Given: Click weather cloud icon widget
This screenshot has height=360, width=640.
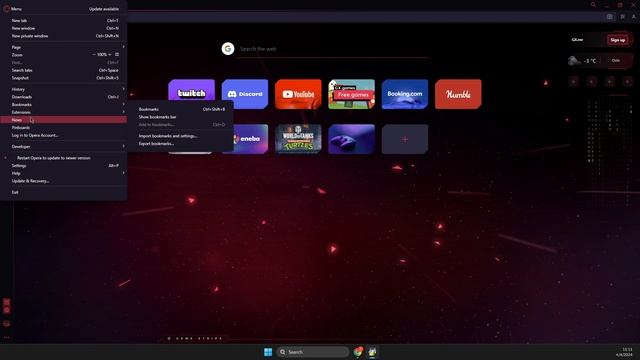Looking at the screenshot, I should point(574,61).
